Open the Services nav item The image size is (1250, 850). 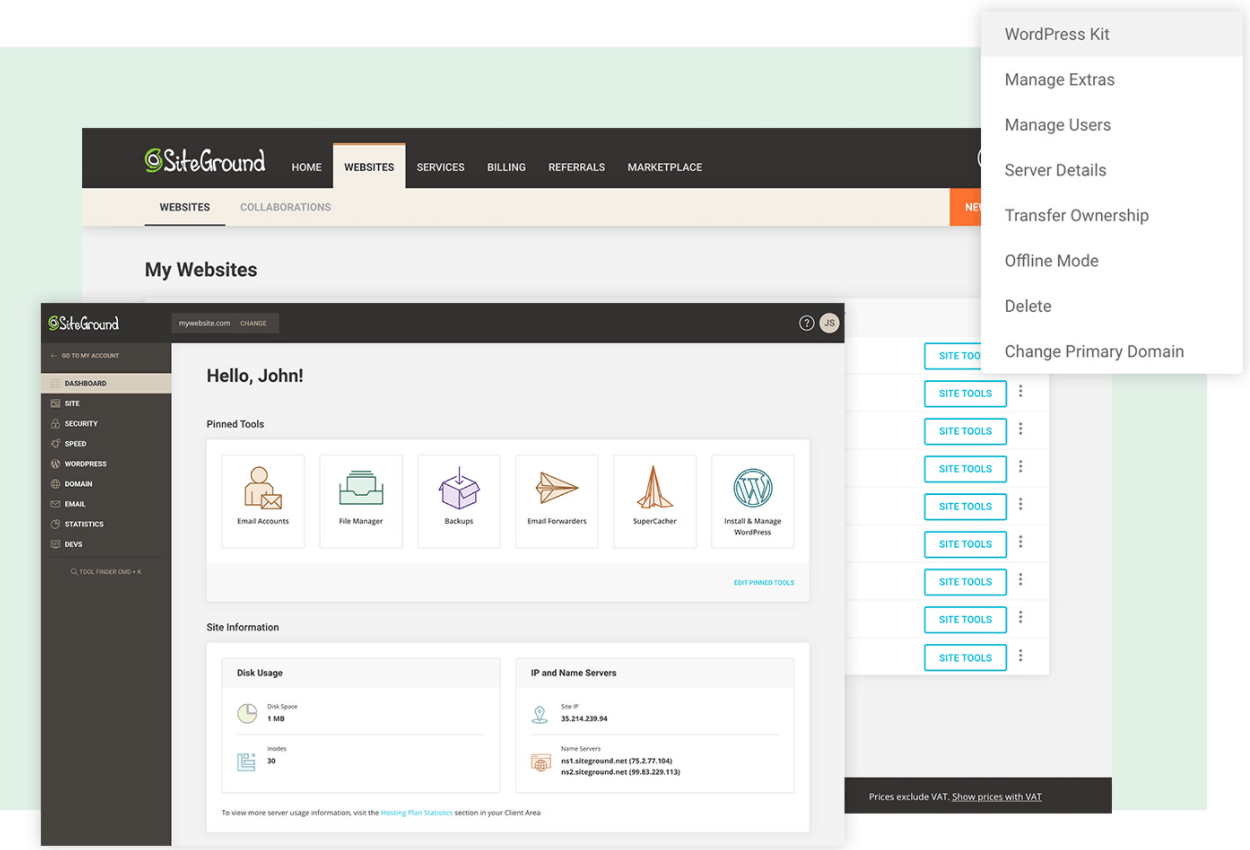(x=440, y=167)
